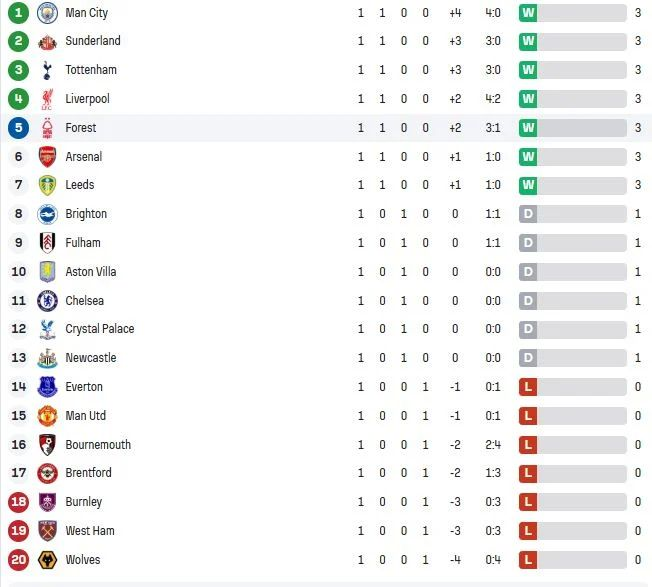Click Man City's green W form badge
The image size is (652, 587).
(528, 13)
